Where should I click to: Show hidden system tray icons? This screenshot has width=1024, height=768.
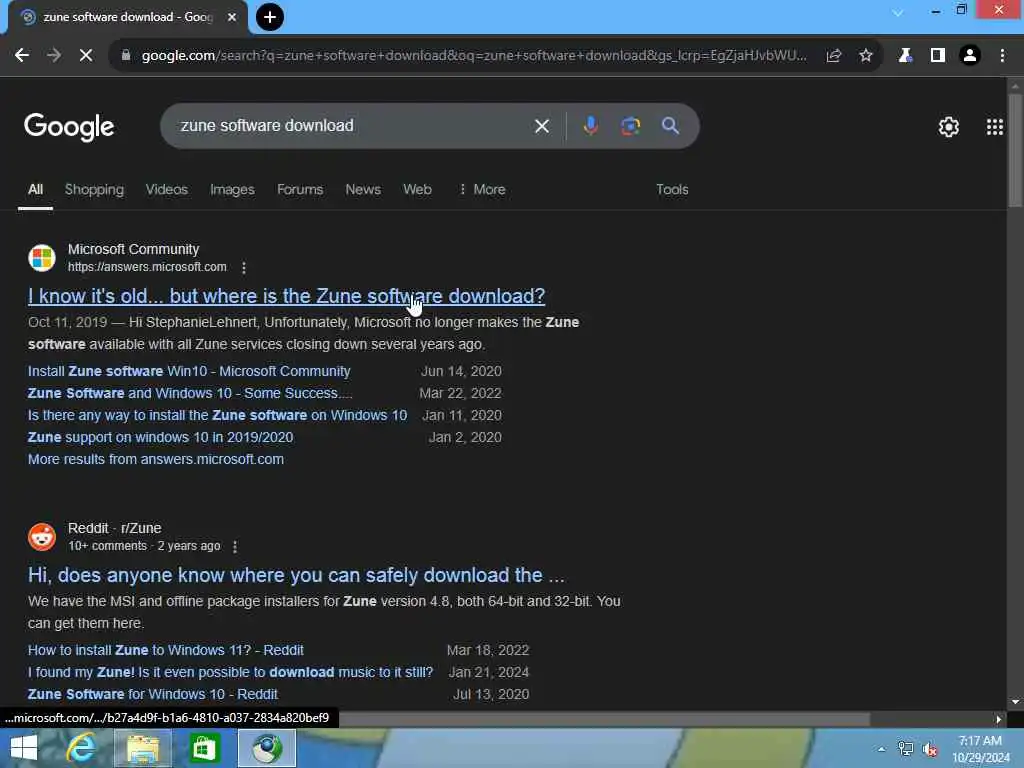(x=882, y=749)
